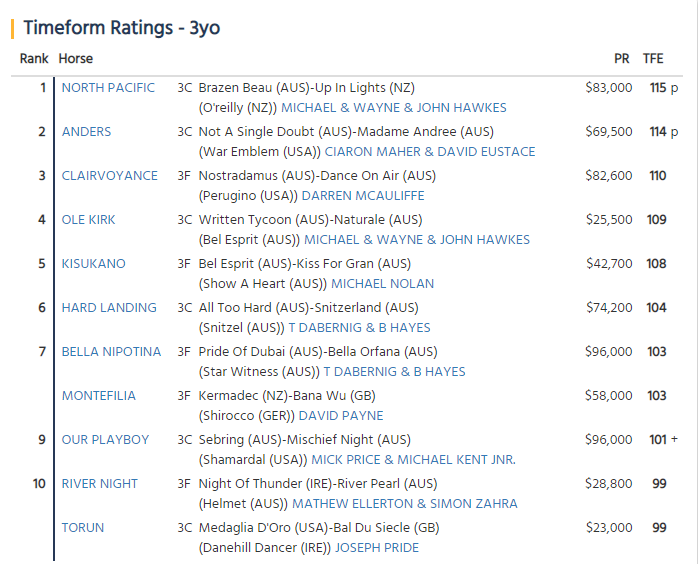Click the TFE column header
Screen dimensions: 698x564
(653, 59)
